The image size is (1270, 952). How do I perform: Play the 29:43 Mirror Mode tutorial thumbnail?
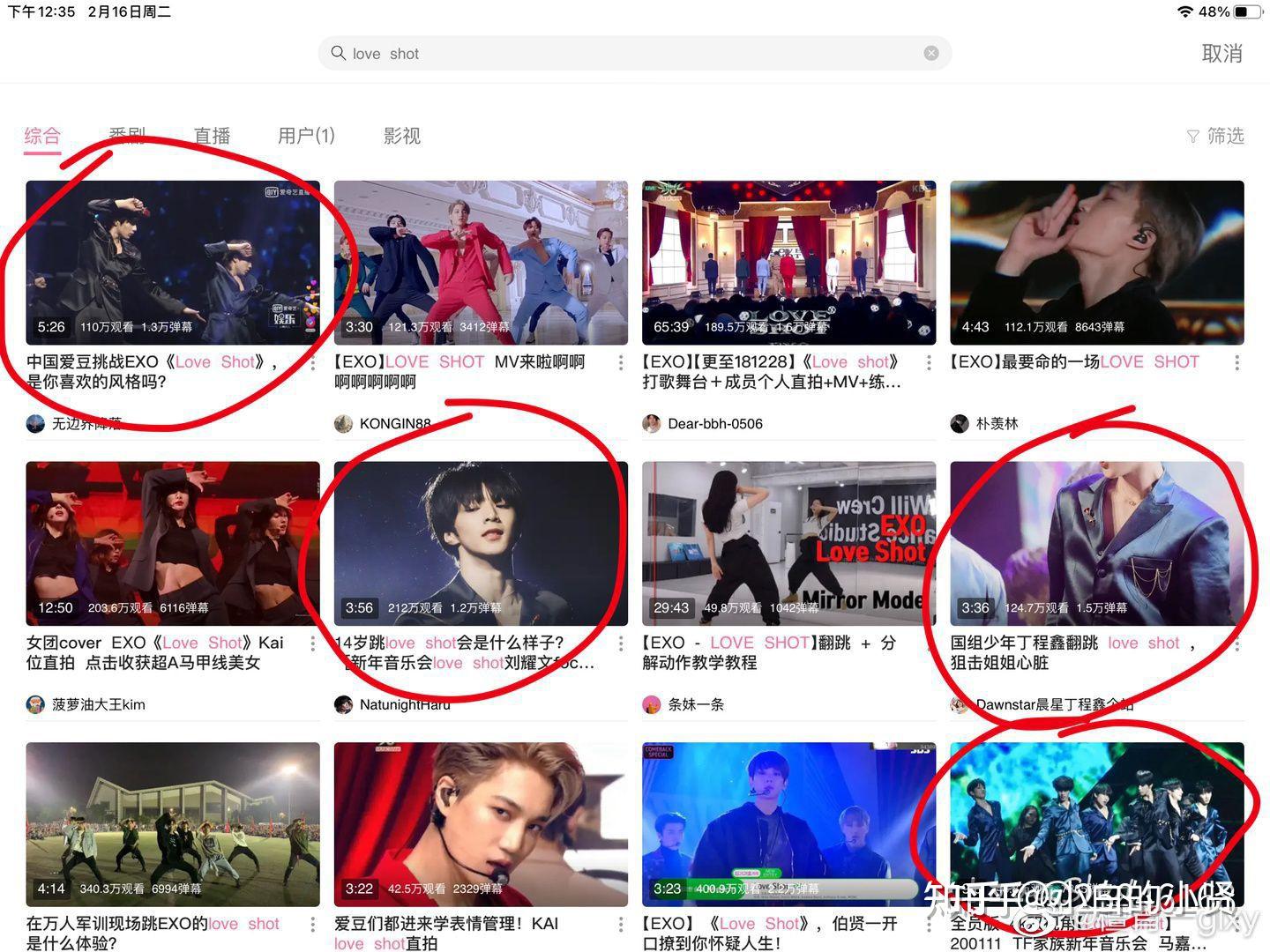789,544
